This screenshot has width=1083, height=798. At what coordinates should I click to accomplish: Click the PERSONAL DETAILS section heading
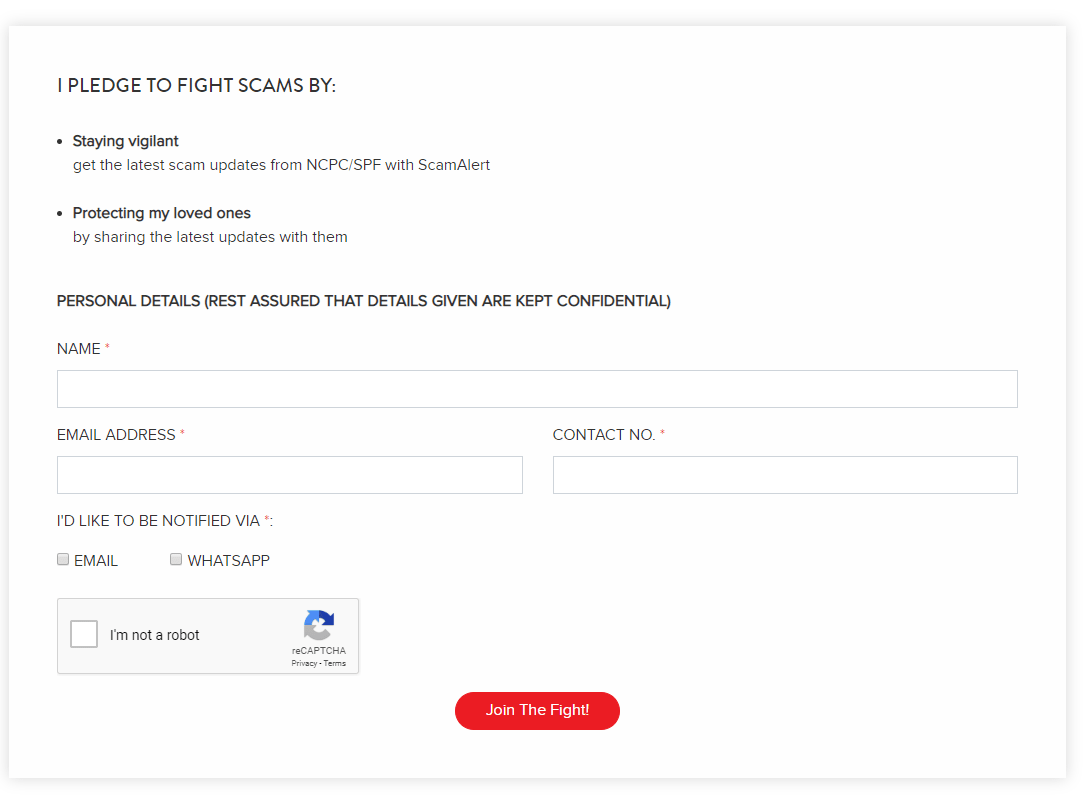click(363, 301)
